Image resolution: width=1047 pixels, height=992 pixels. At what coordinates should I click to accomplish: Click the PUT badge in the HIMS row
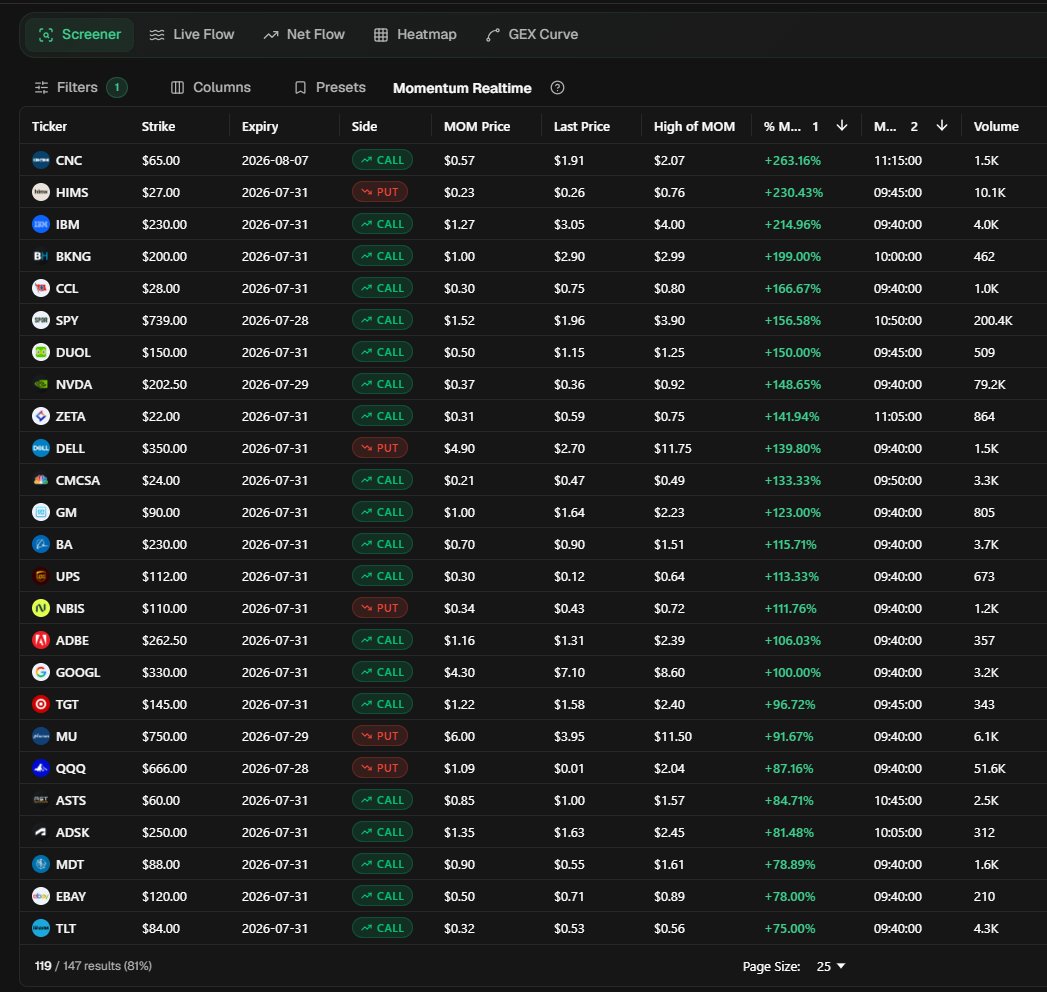pos(380,192)
